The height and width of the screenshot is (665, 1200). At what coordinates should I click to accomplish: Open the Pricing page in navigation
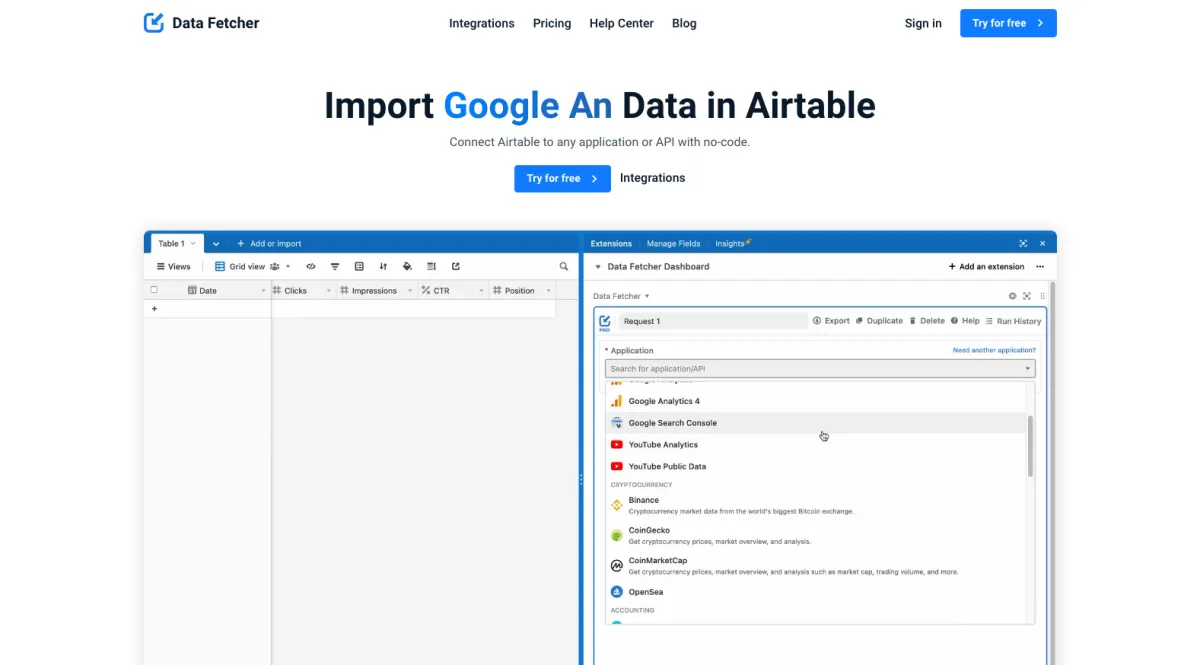552,23
